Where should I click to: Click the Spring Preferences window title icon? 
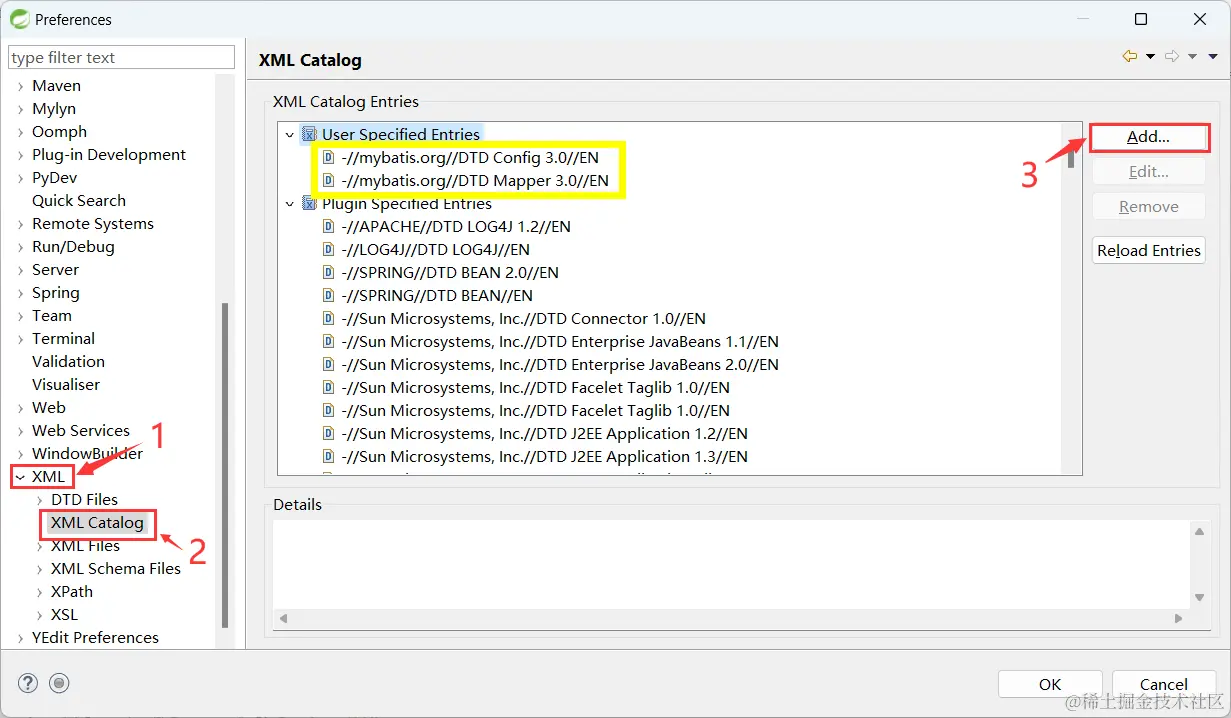click(x=19, y=19)
